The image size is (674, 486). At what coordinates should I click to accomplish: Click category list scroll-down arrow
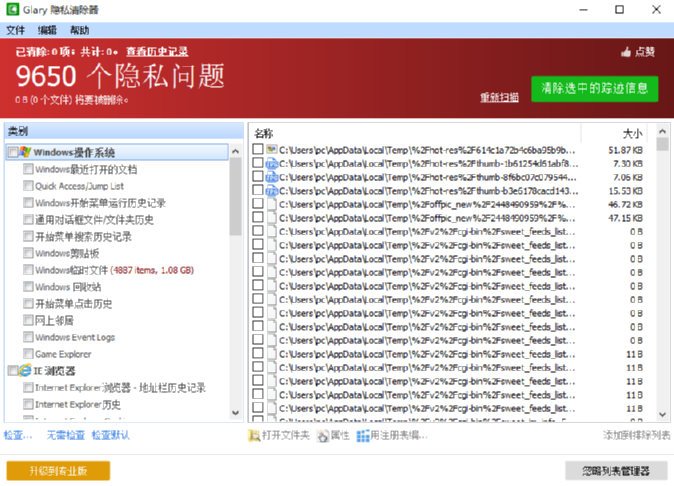[236, 413]
